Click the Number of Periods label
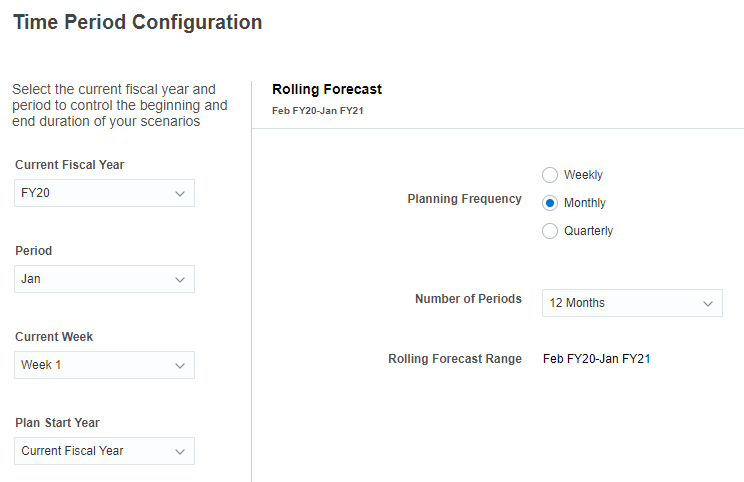 click(468, 299)
